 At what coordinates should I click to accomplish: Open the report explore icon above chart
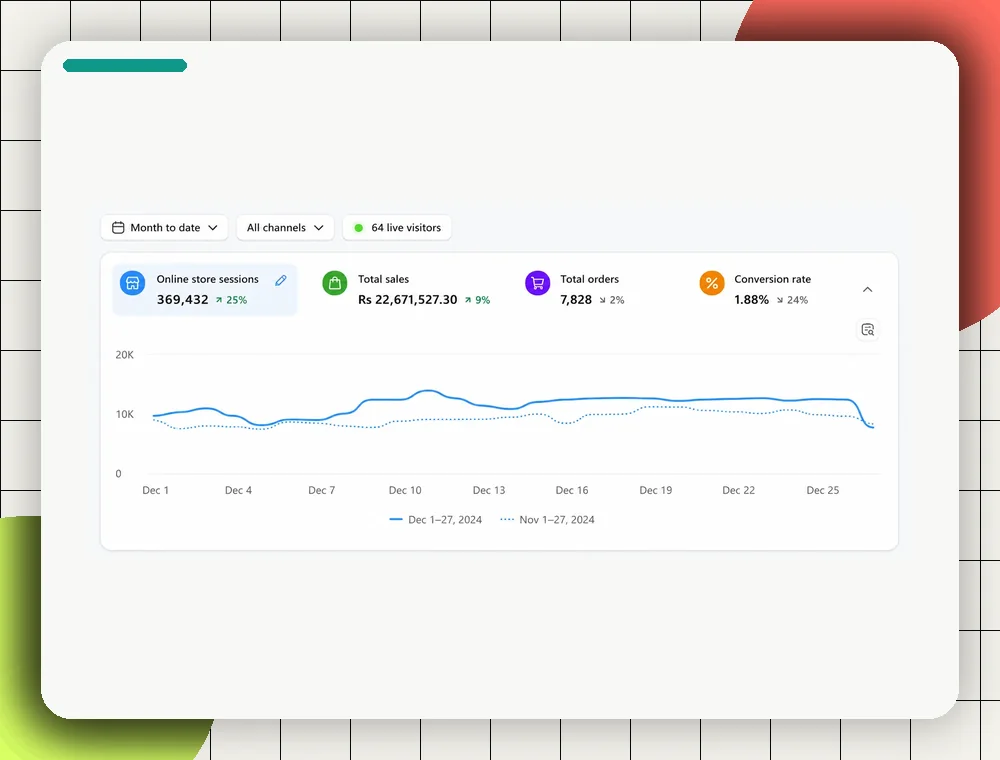(x=867, y=330)
